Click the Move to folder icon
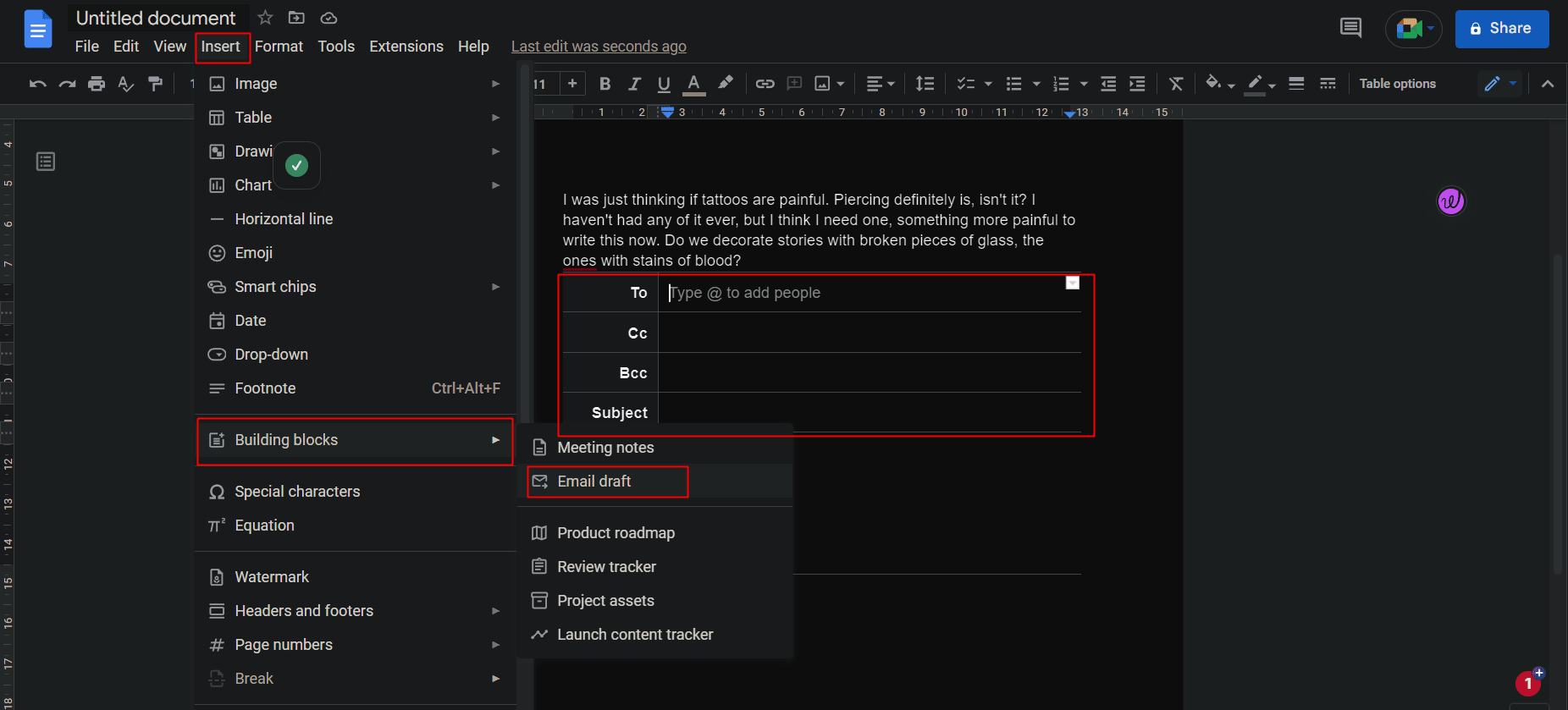This screenshot has height=710, width=1568. [296, 18]
